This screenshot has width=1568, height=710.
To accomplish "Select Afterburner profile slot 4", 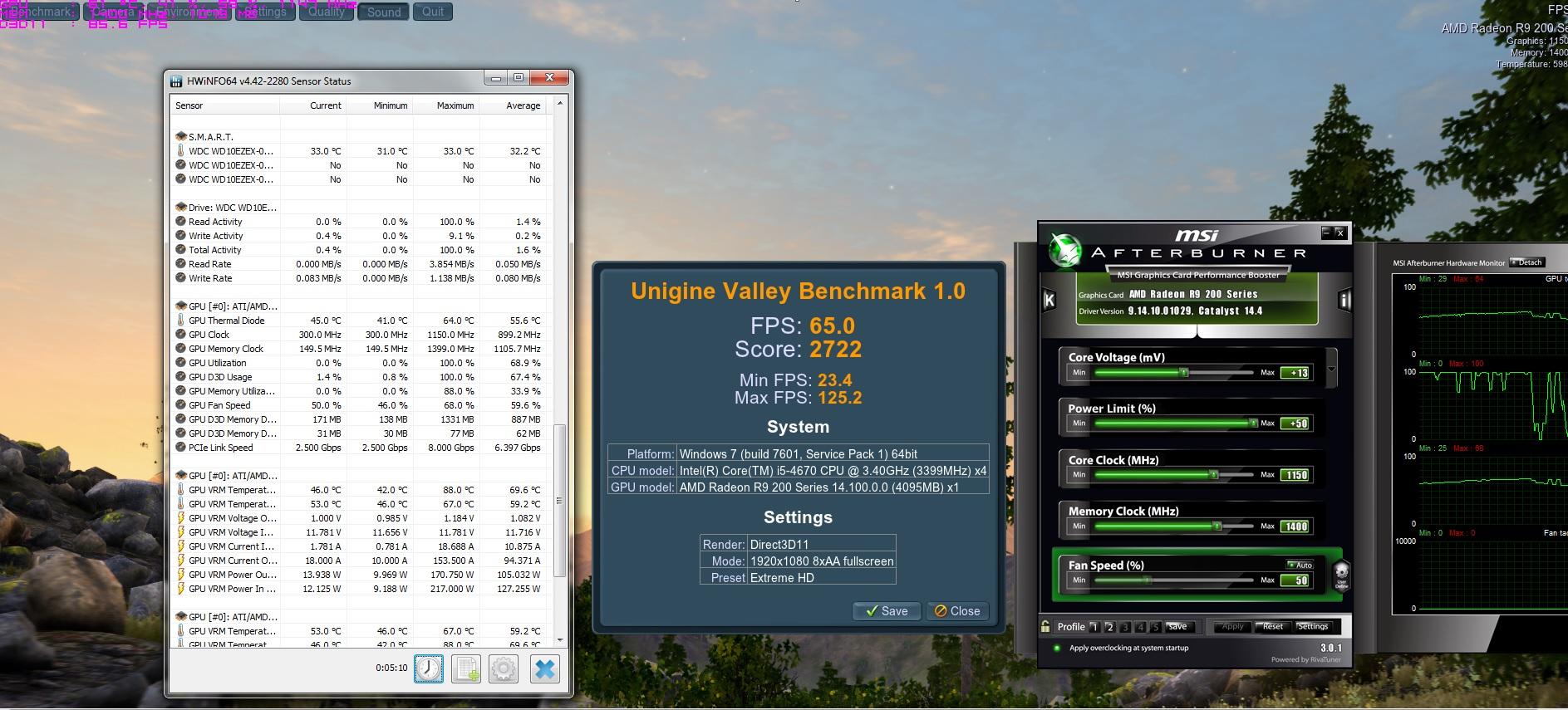I will (1141, 627).
